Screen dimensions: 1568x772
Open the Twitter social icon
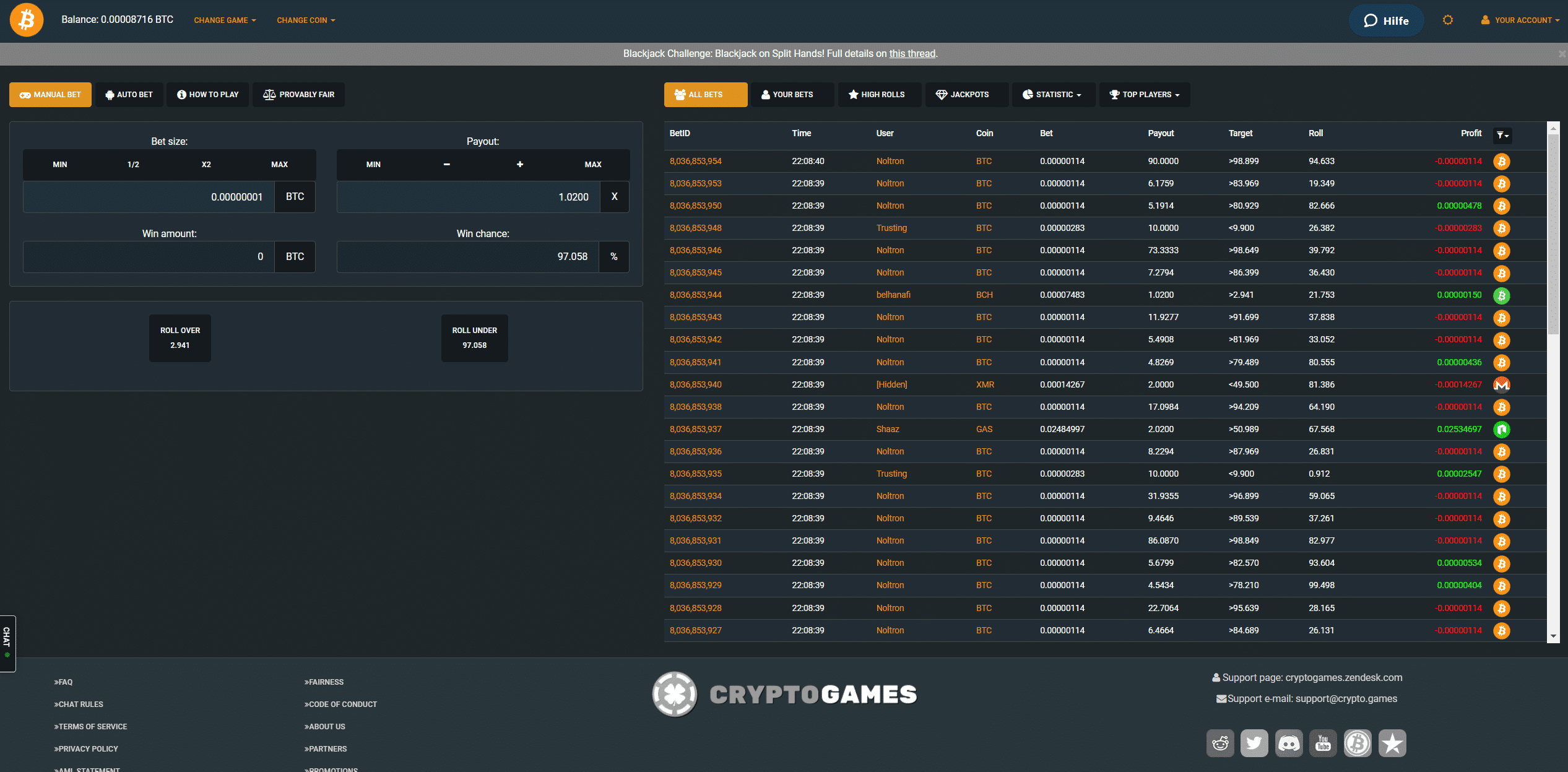[1254, 743]
